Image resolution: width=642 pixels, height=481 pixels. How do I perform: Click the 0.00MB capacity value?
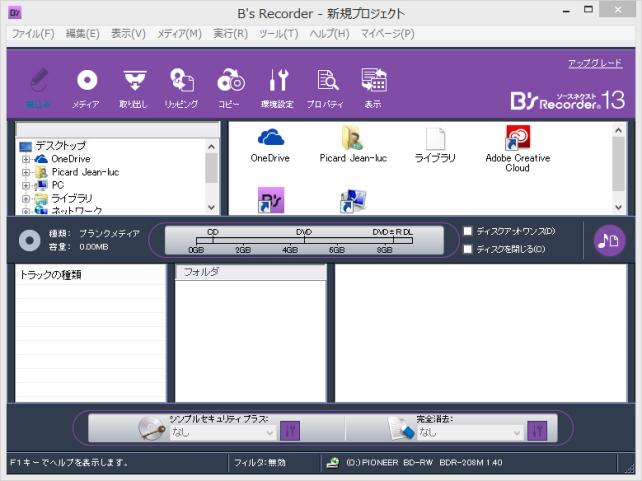coord(94,247)
